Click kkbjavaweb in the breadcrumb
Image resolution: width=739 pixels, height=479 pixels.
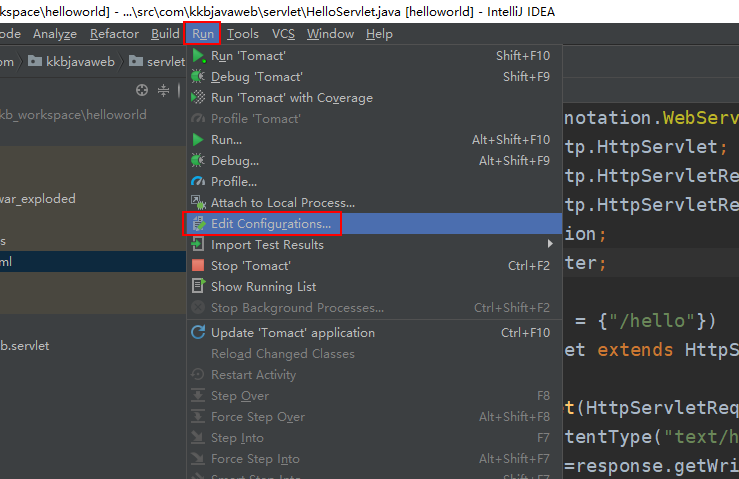point(80,61)
